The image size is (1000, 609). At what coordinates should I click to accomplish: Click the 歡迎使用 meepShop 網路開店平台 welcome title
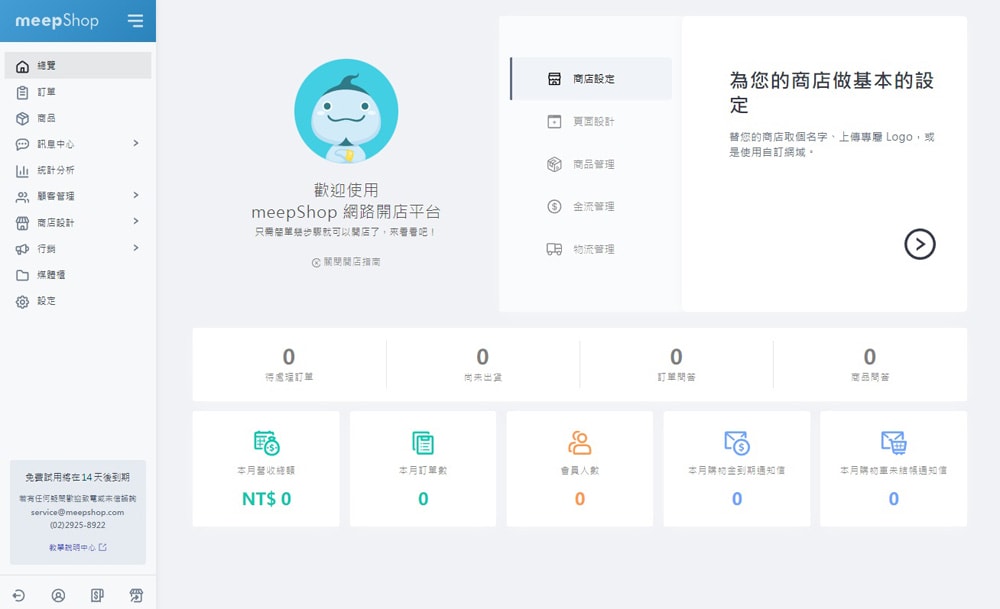[346, 201]
